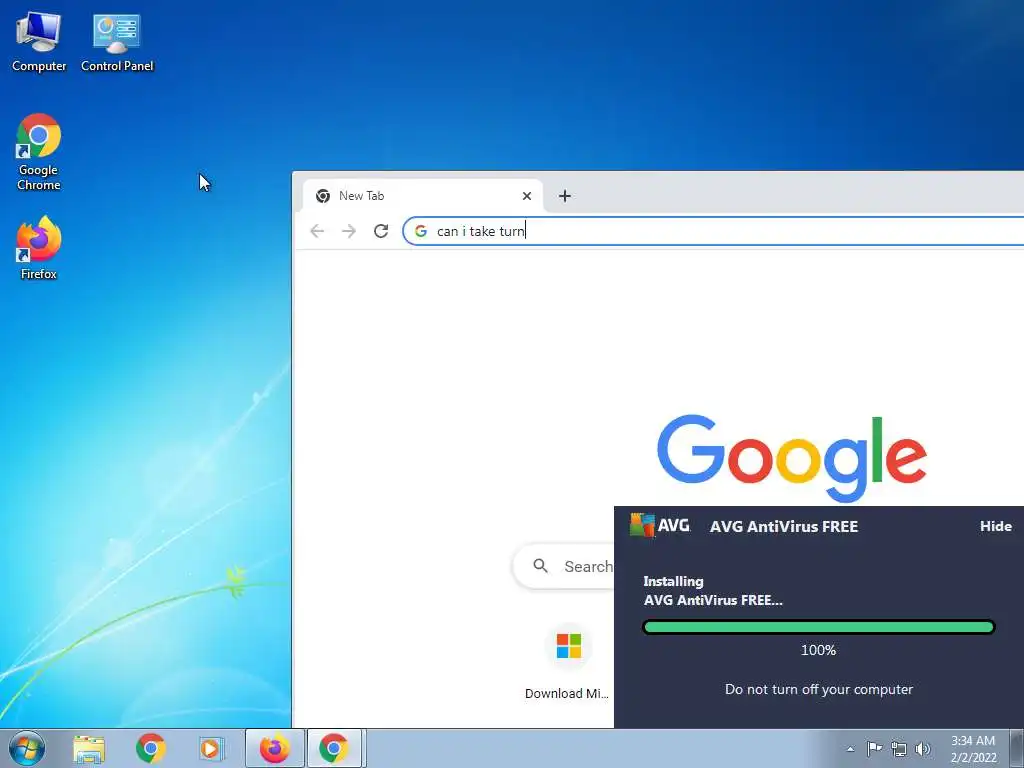Open a new tab with plus button
The height and width of the screenshot is (768, 1024).
click(x=565, y=196)
